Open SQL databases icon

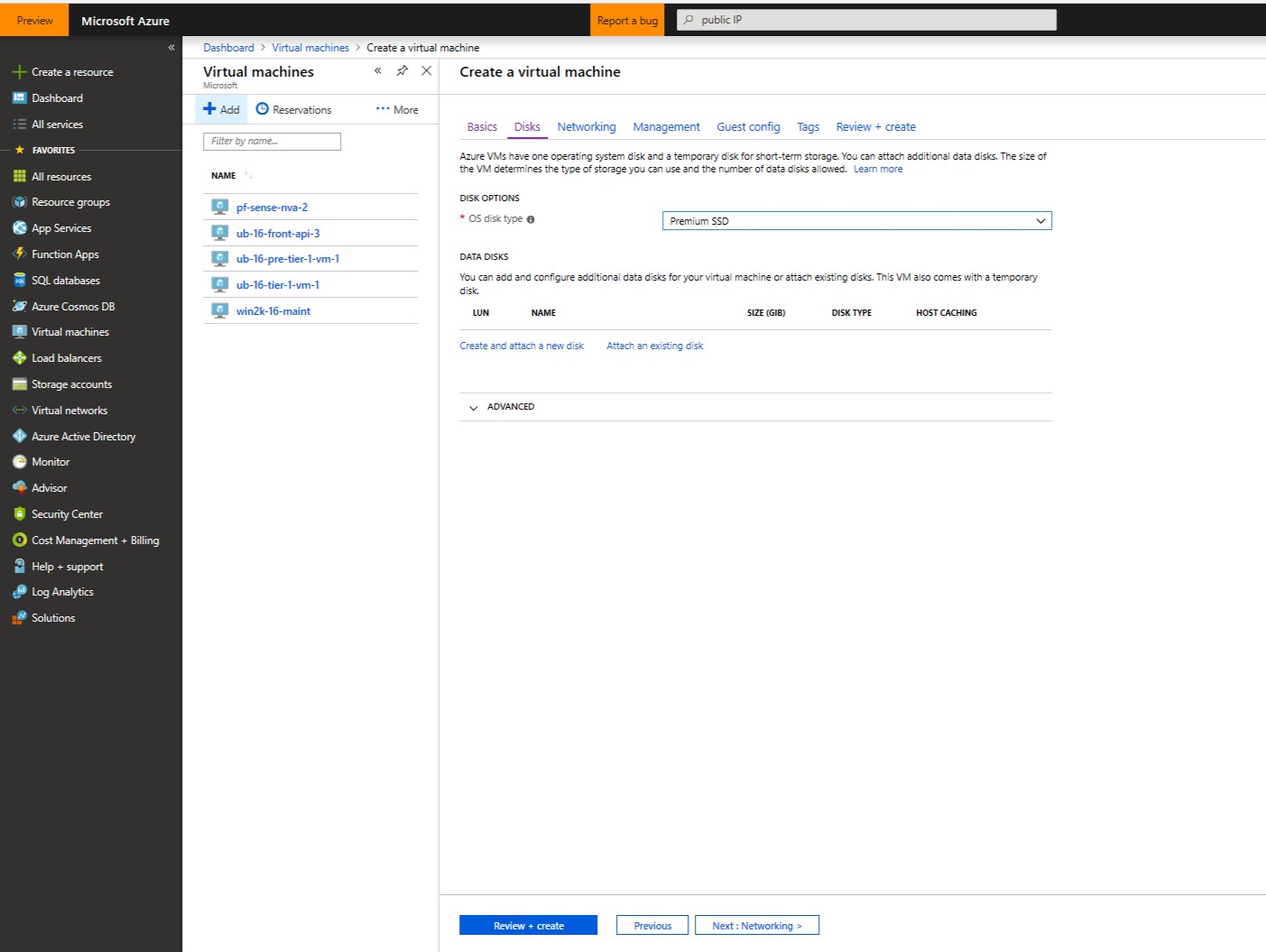pos(19,281)
